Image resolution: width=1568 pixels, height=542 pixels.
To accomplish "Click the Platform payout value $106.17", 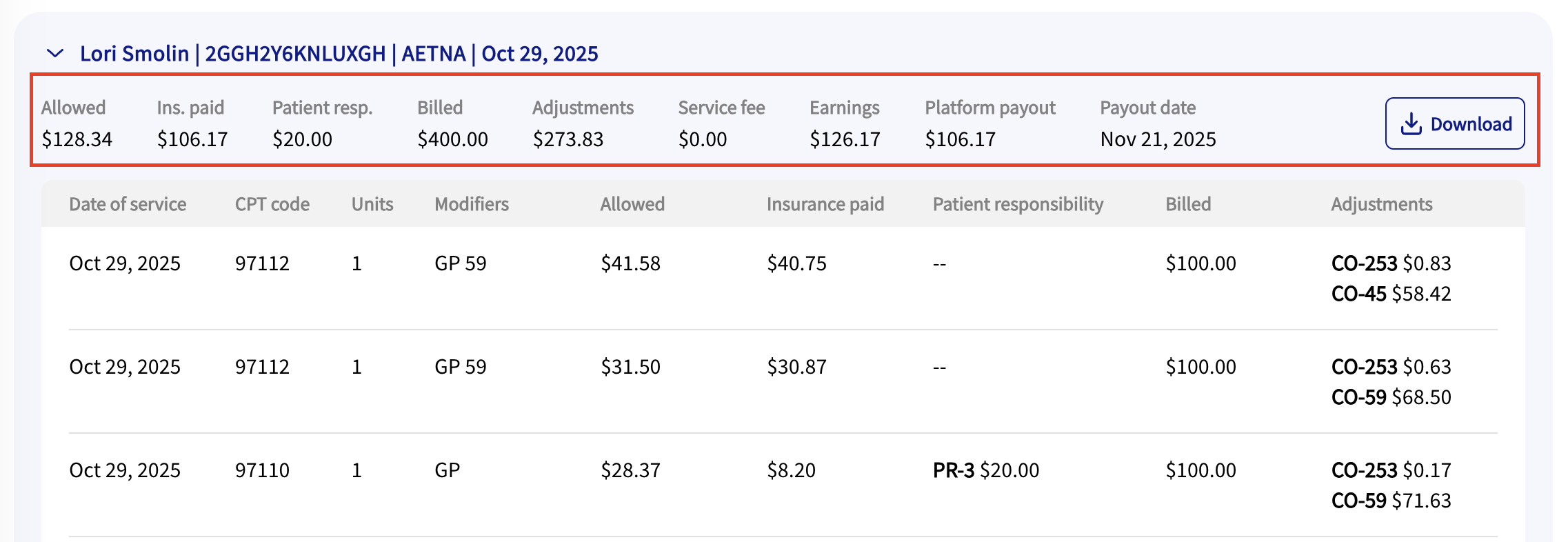I will 960,139.
